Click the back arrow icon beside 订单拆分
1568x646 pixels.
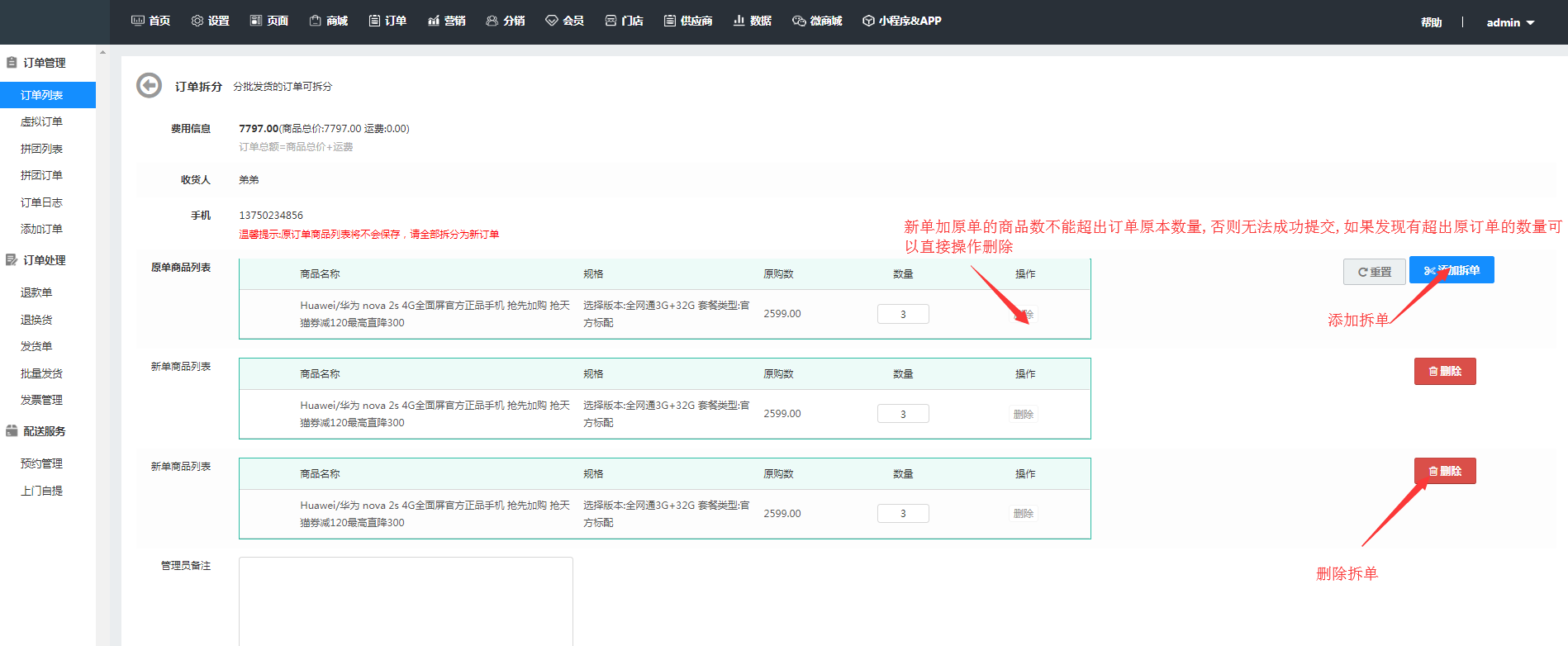coord(149,86)
